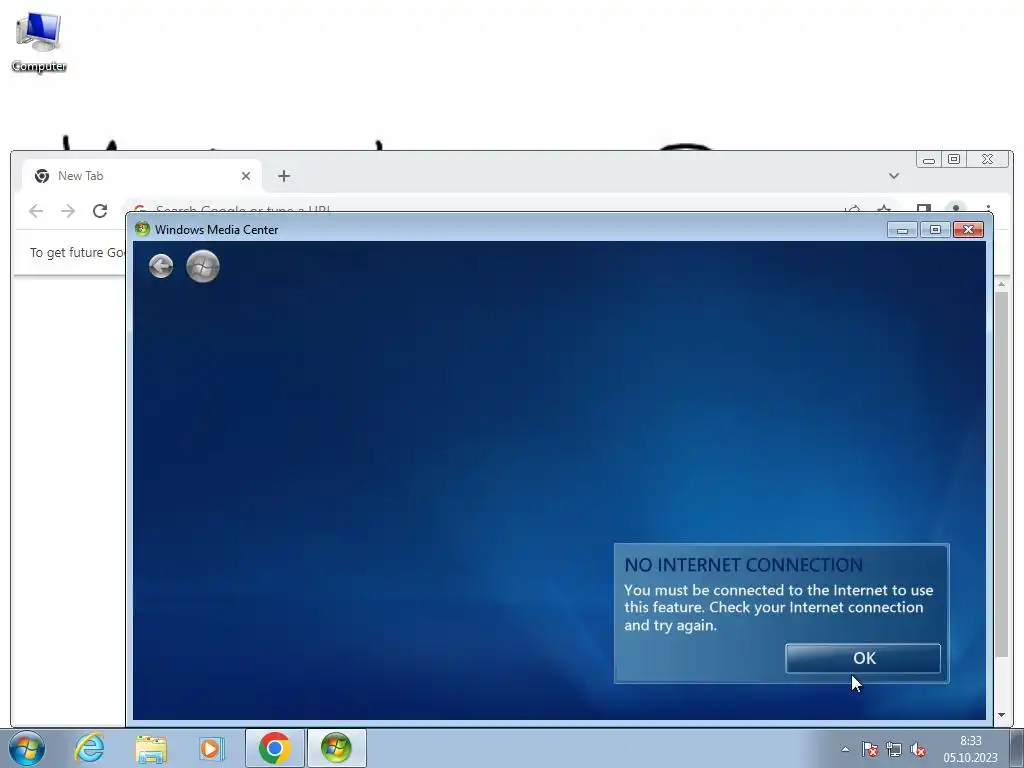Close the Windows Media Center window
This screenshot has width=1024, height=768.
[x=968, y=229]
